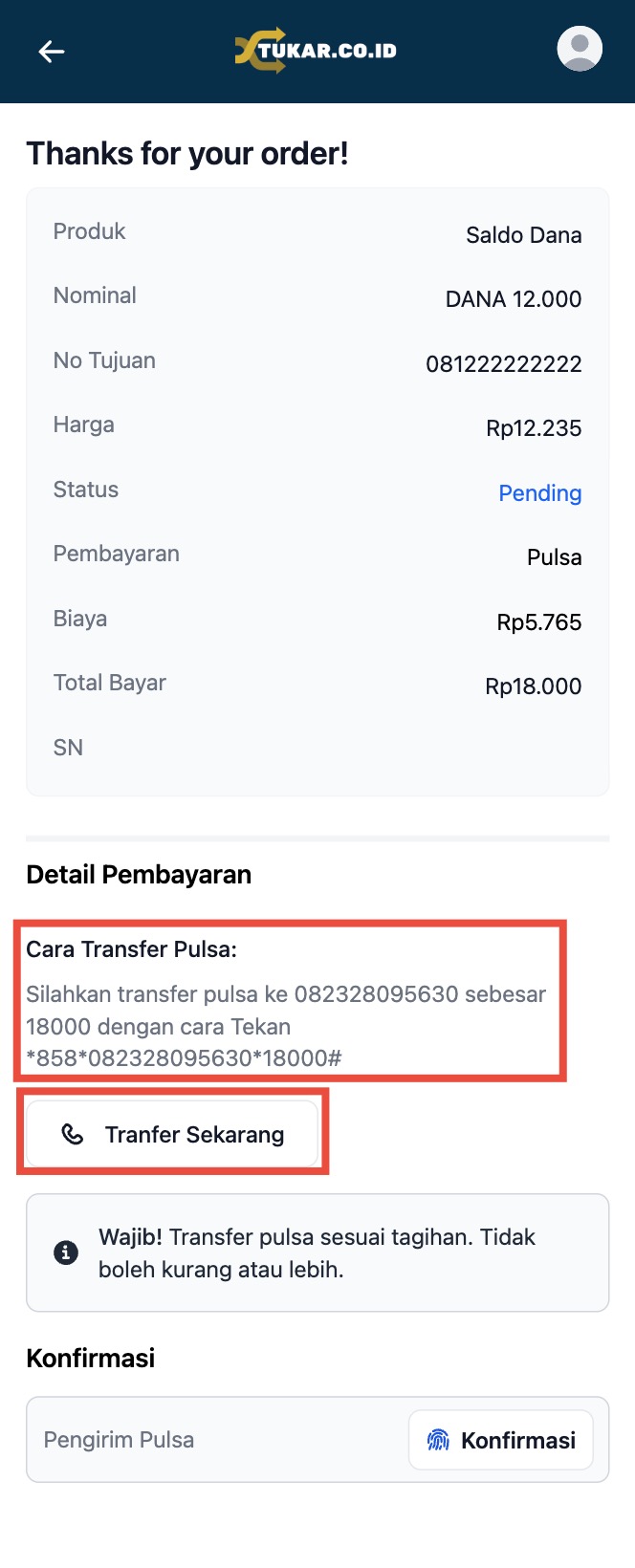
Task: Click the USSD code *858*082328095630*18000#
Action: 184,1058
